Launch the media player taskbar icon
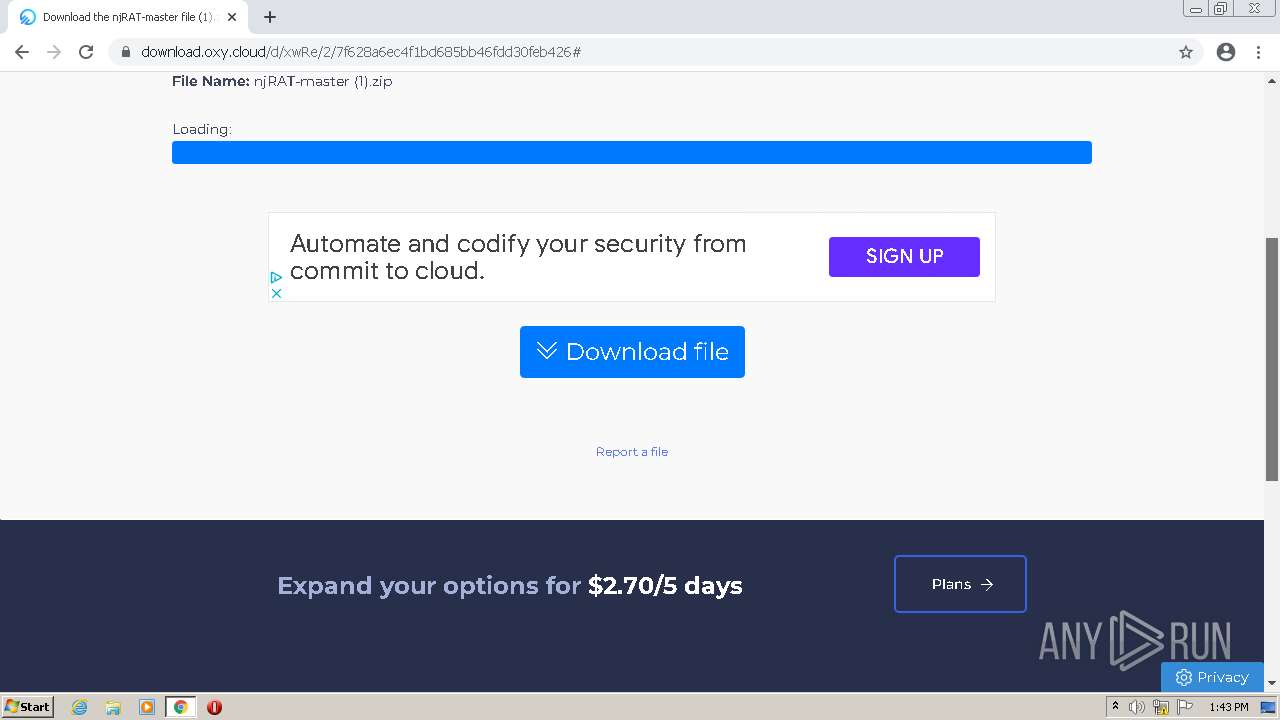The image size is (1280, 720). click(147, 707)
